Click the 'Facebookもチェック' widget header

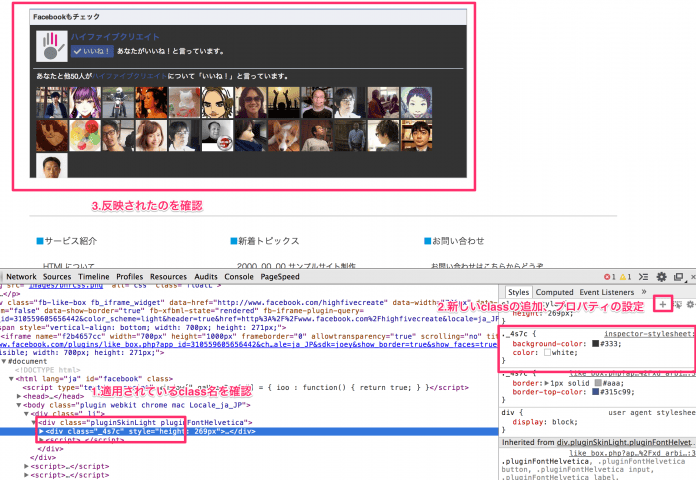(248, 17)
